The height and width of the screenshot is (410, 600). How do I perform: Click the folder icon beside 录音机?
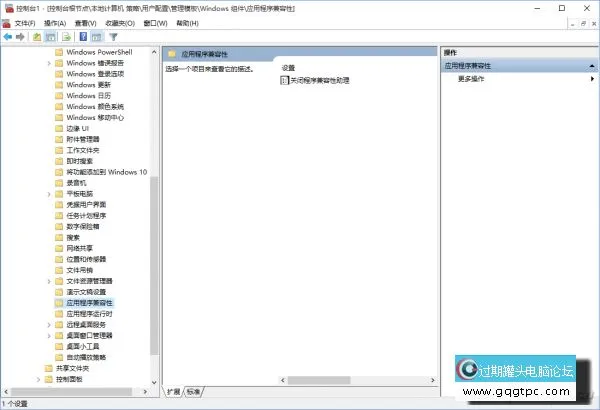tap(59, 183)
